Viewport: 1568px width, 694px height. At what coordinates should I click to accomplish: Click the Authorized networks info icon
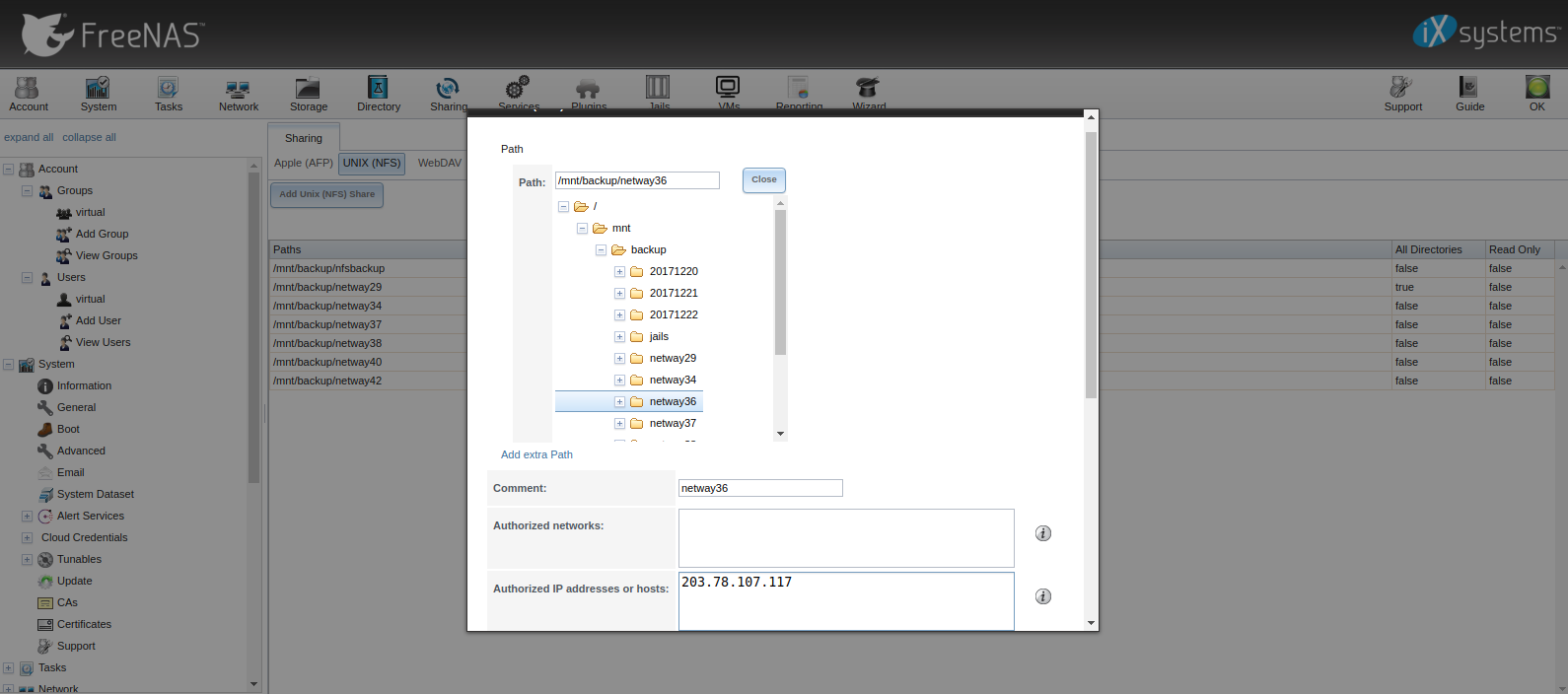click(x=1042, y=533)
